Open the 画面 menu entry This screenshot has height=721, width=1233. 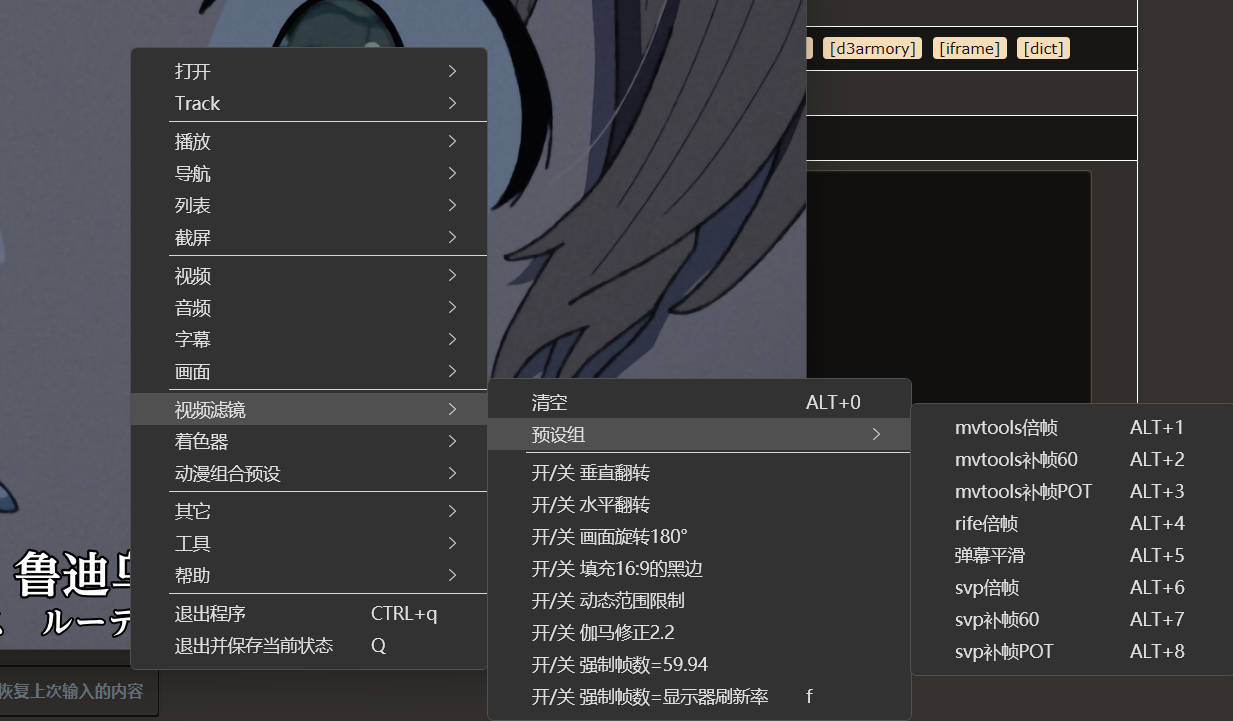point(309,371)
